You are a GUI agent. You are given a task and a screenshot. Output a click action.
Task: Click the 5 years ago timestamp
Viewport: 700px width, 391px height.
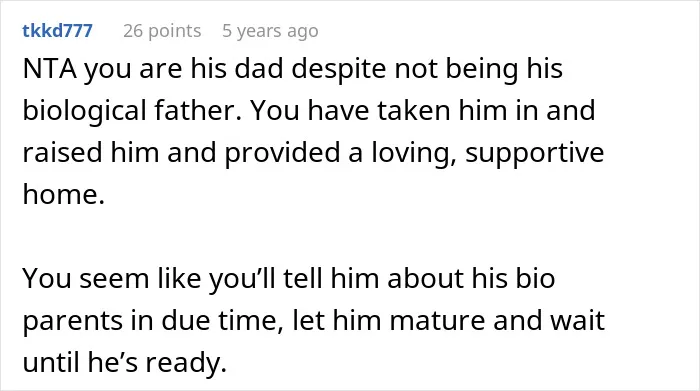[271, 31]
